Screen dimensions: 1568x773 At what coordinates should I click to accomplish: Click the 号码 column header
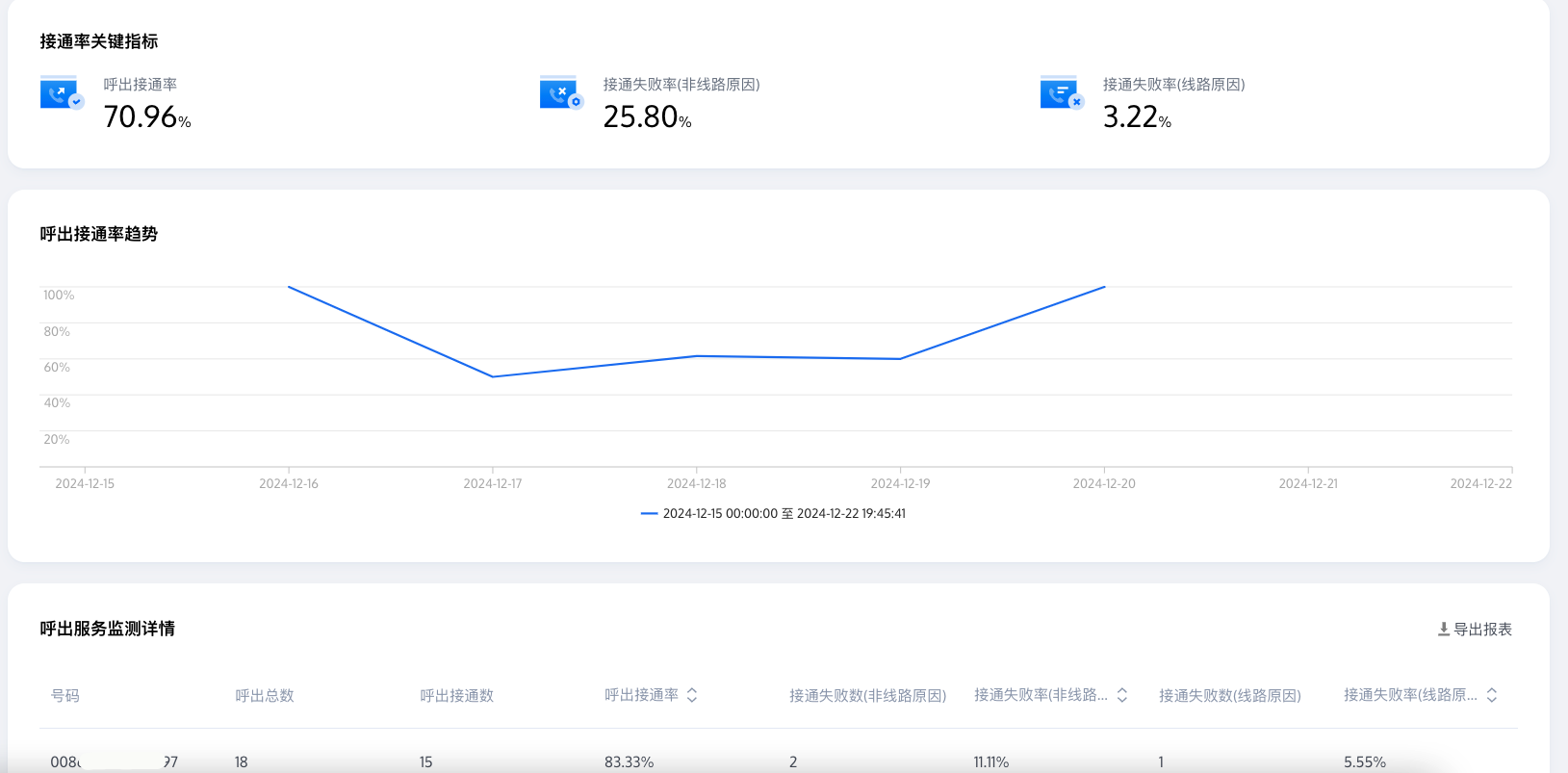[65, 696]
